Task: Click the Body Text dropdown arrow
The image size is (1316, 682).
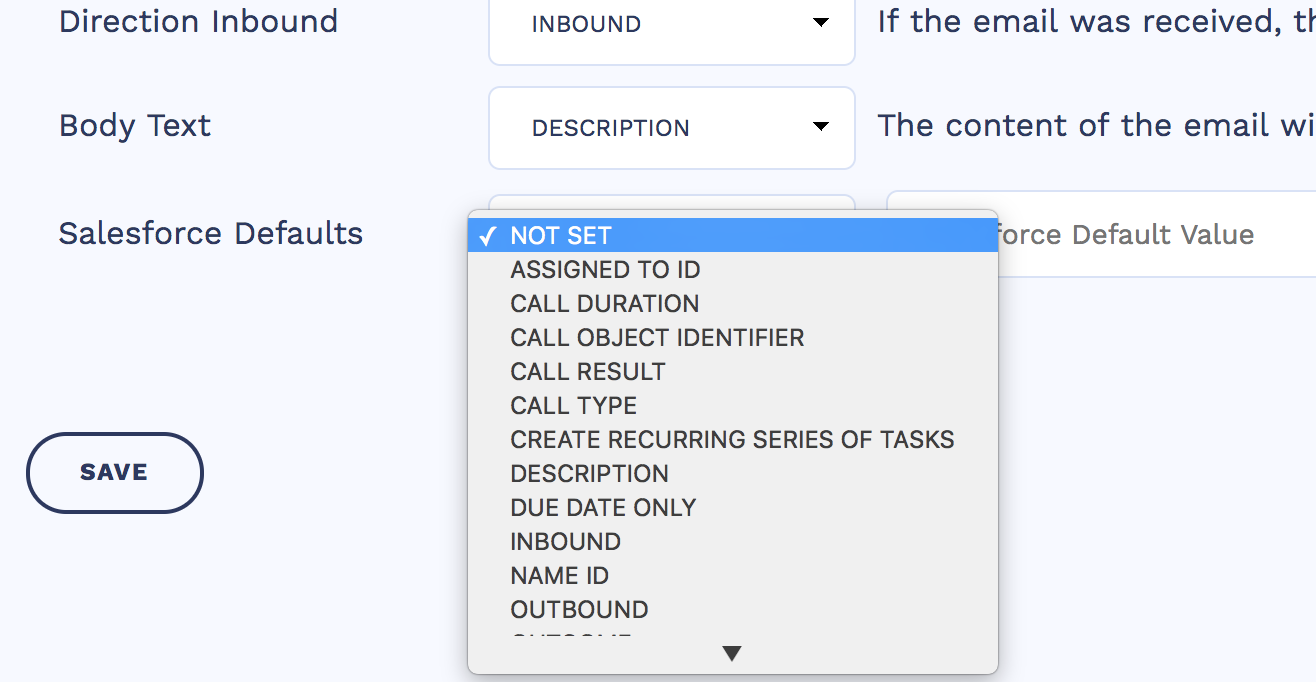Action: [821, 127]
